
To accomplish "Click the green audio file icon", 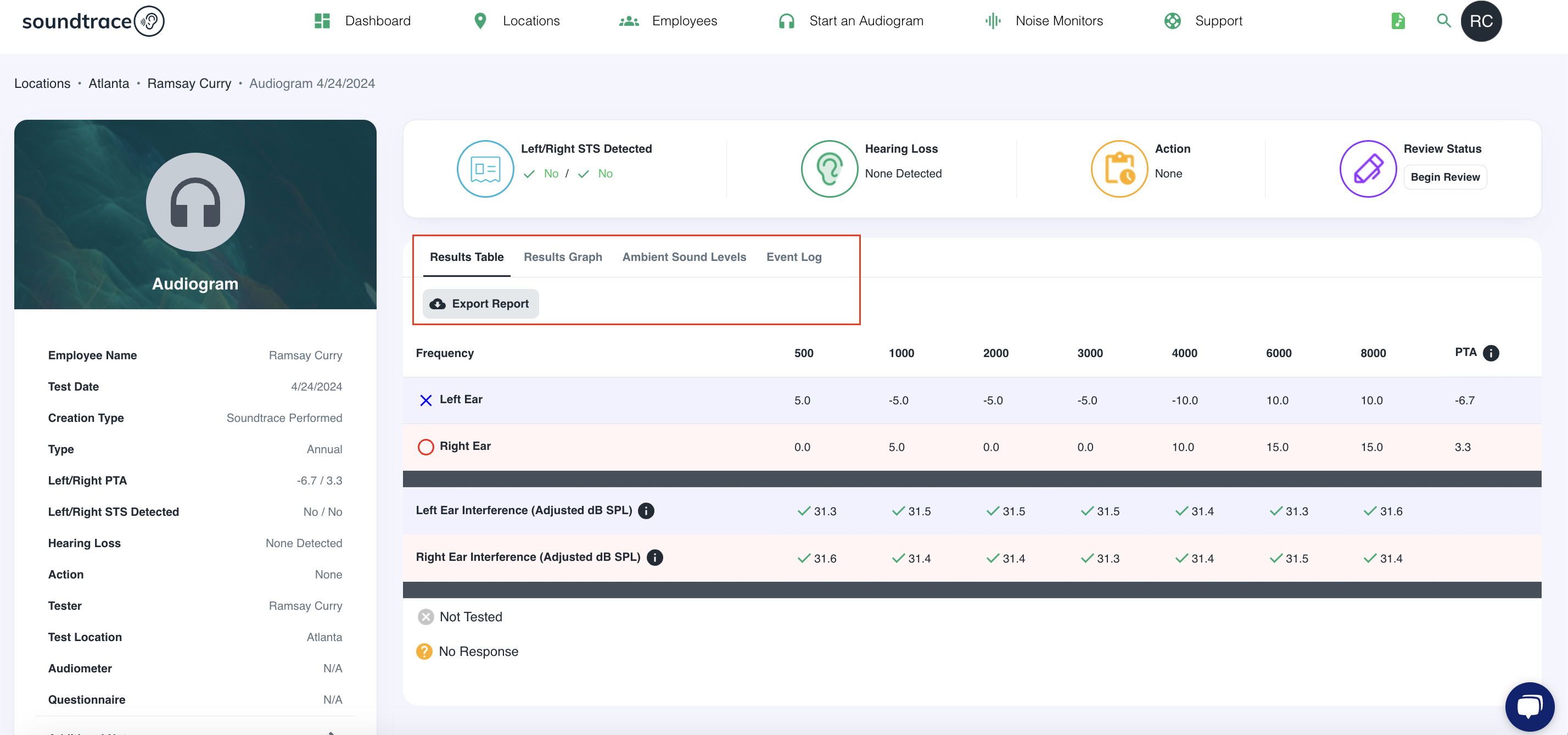I will coord(1398,21).
